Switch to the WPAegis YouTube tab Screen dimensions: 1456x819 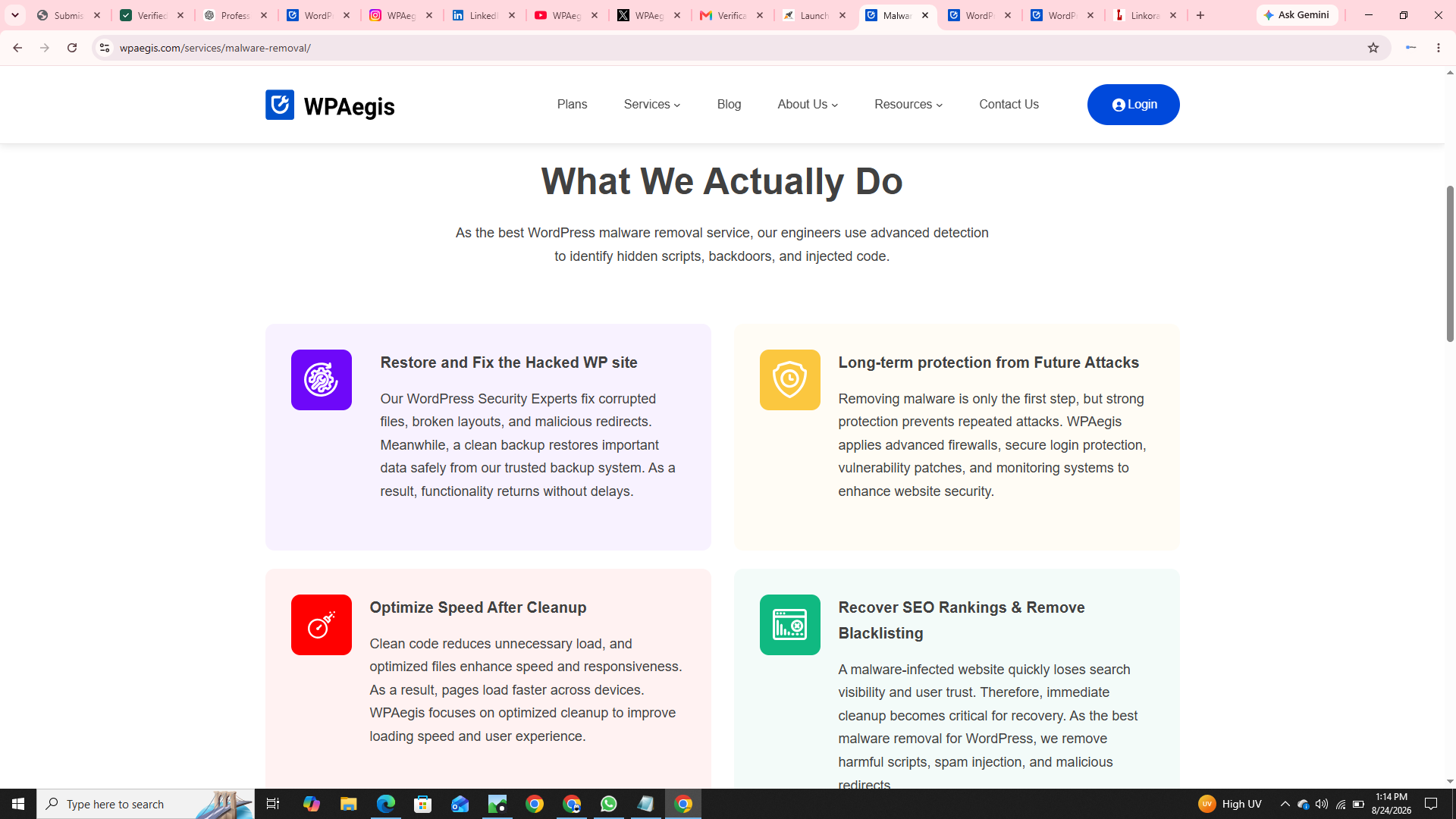pos(566,15)
